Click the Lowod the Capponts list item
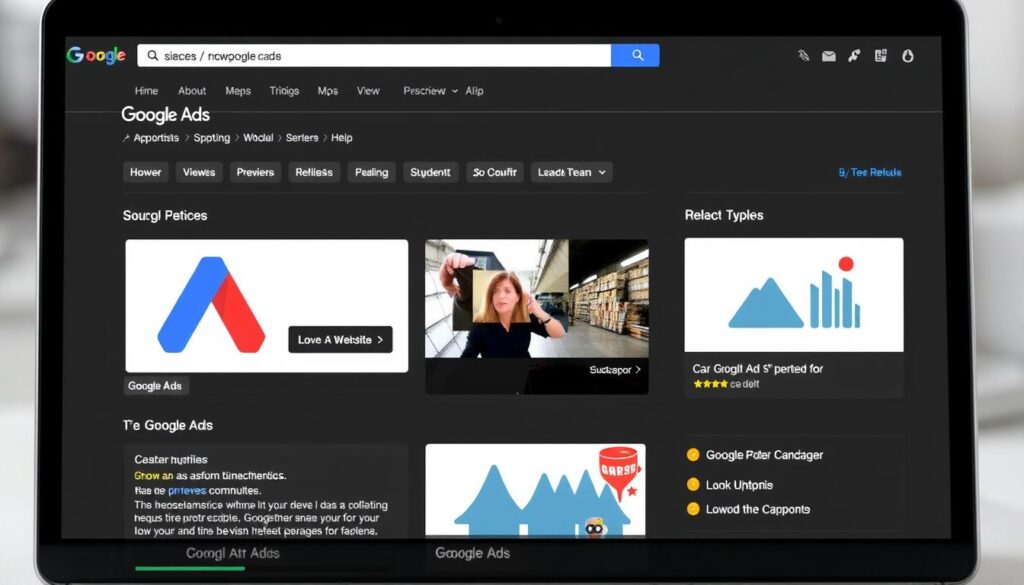 click(x=758, y=509)
